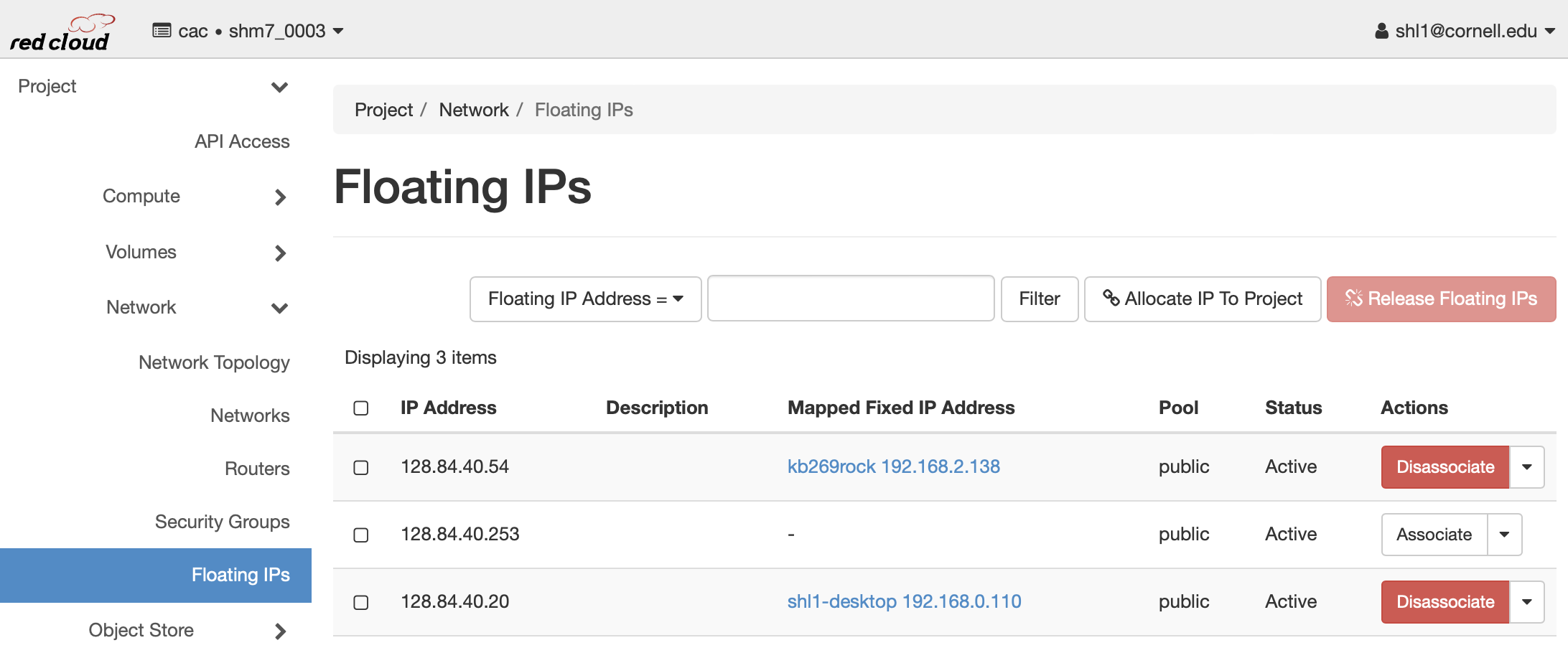This screenshot has width=1568, height=653.
Task: Click the Description column header
Action: 657,408
